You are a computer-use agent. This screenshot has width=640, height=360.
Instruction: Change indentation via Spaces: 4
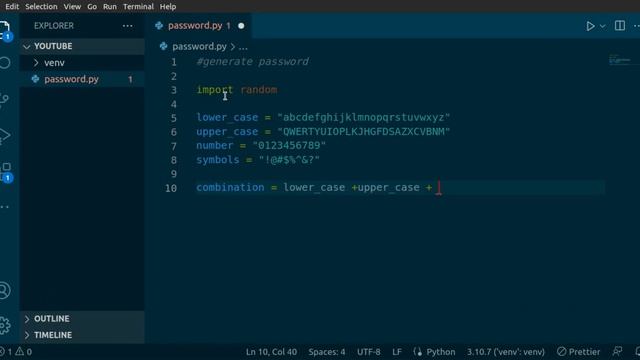point(327,351)
